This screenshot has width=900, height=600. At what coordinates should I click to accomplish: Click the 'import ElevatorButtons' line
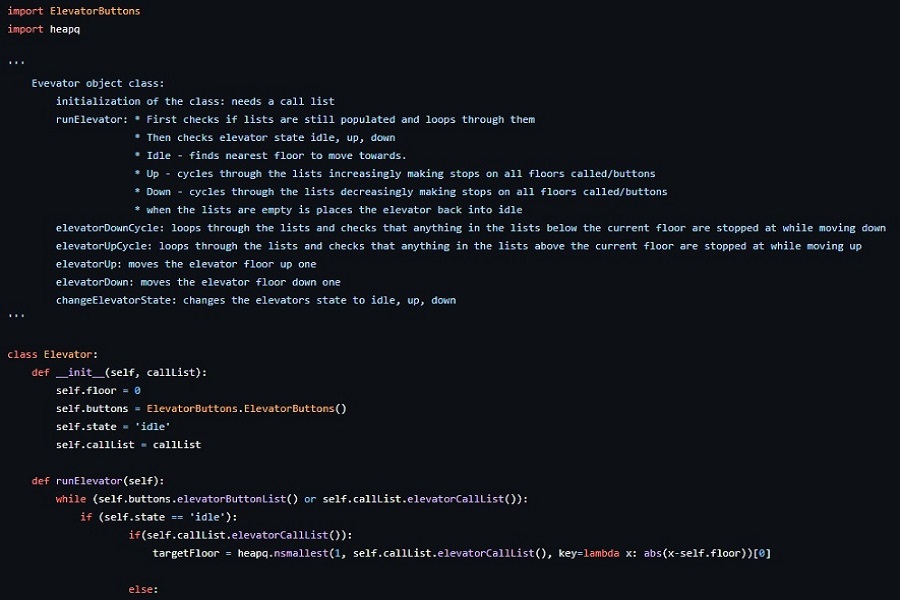tap(74, 11)
